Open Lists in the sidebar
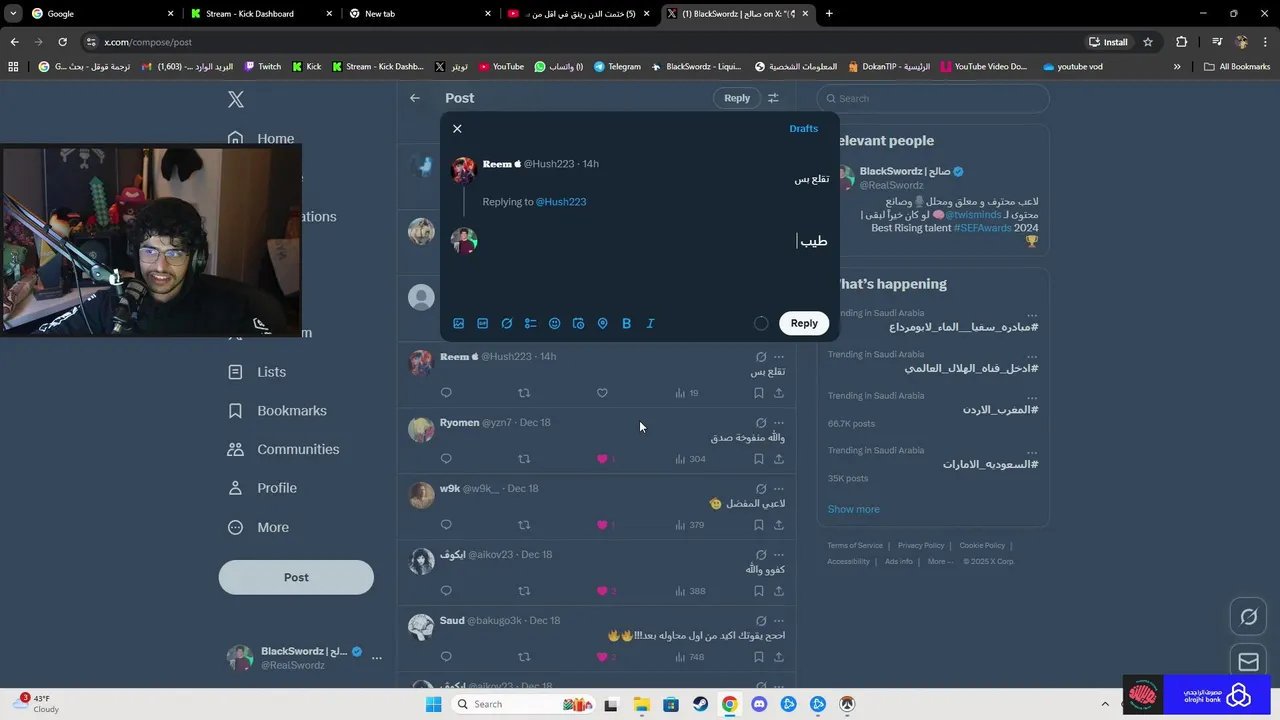This screenshot has height=720, width=1280. [x=257, y=372]
